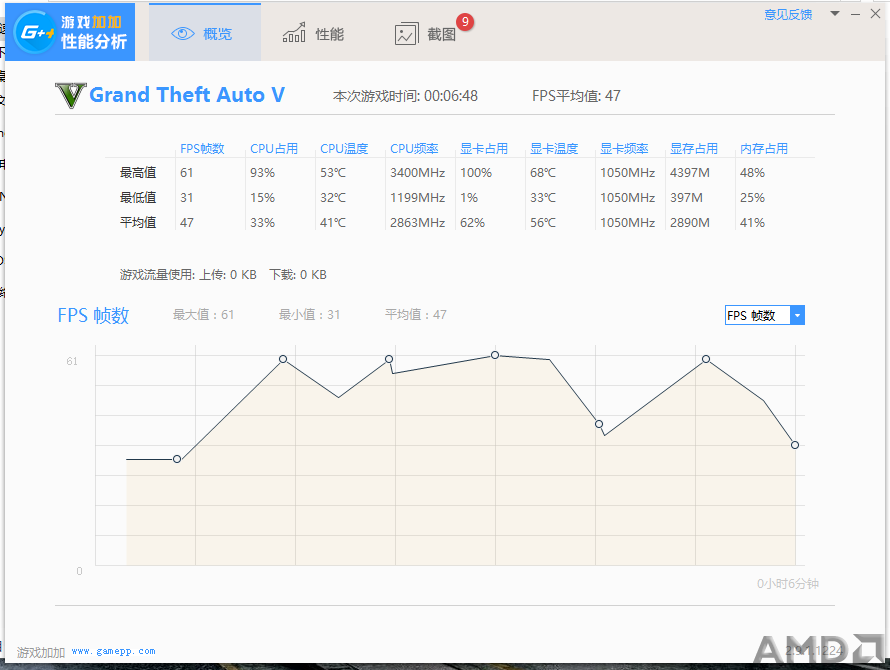Image resolution: width=890 pixels, height=670 pixels.
Task: Select the 显存占用 column header
Action: [x=694, y=149]
